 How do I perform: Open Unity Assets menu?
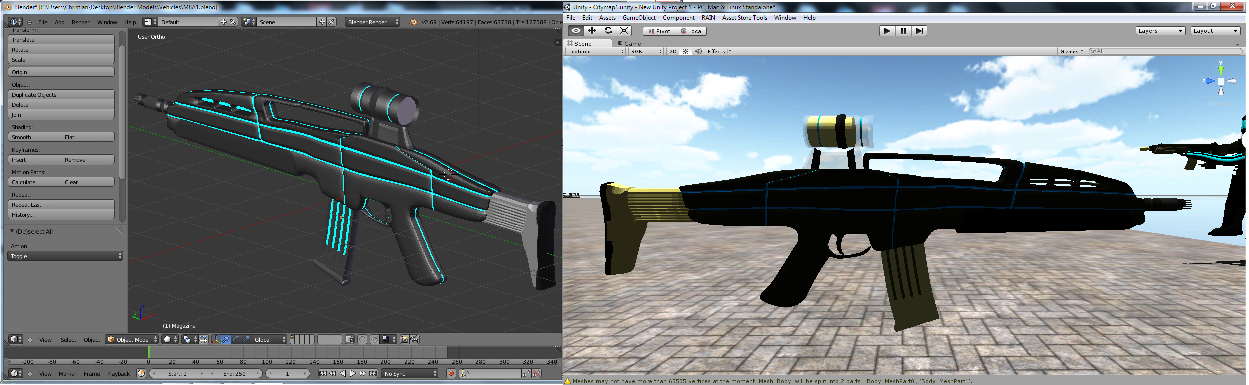click(607, 18)
